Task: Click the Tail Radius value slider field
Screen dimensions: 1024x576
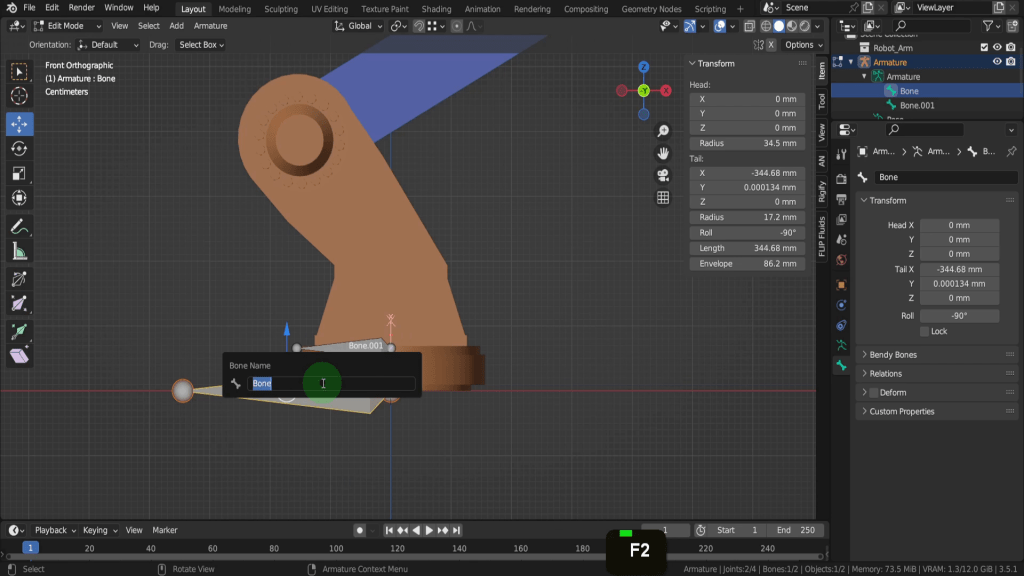Action: pyautogui.click(x=747, y=217)
